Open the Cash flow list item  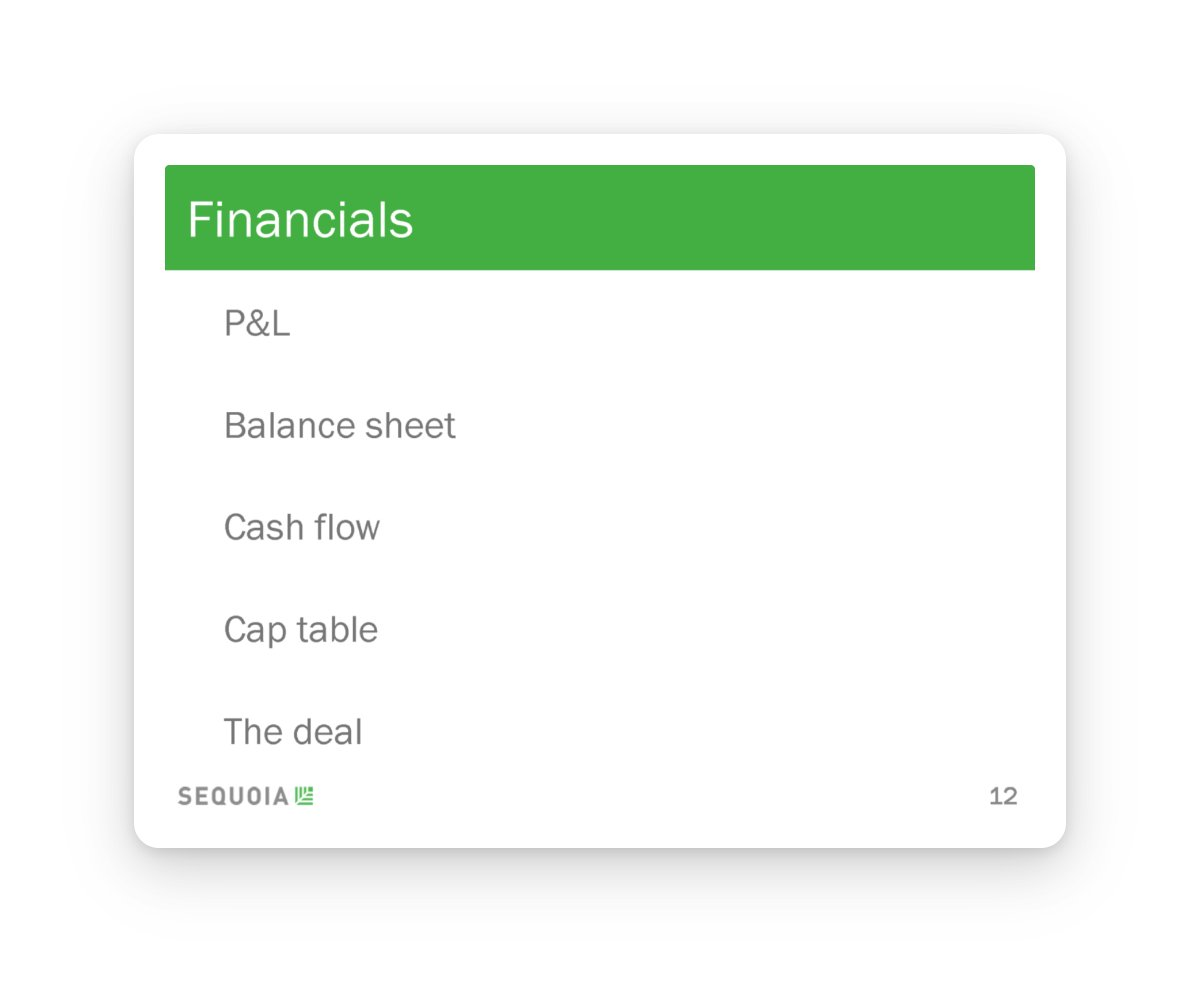tap(301, 527)
